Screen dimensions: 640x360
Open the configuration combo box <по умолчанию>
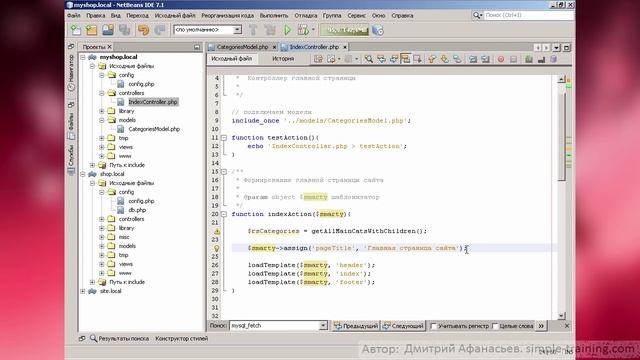[x=207, y=30]
